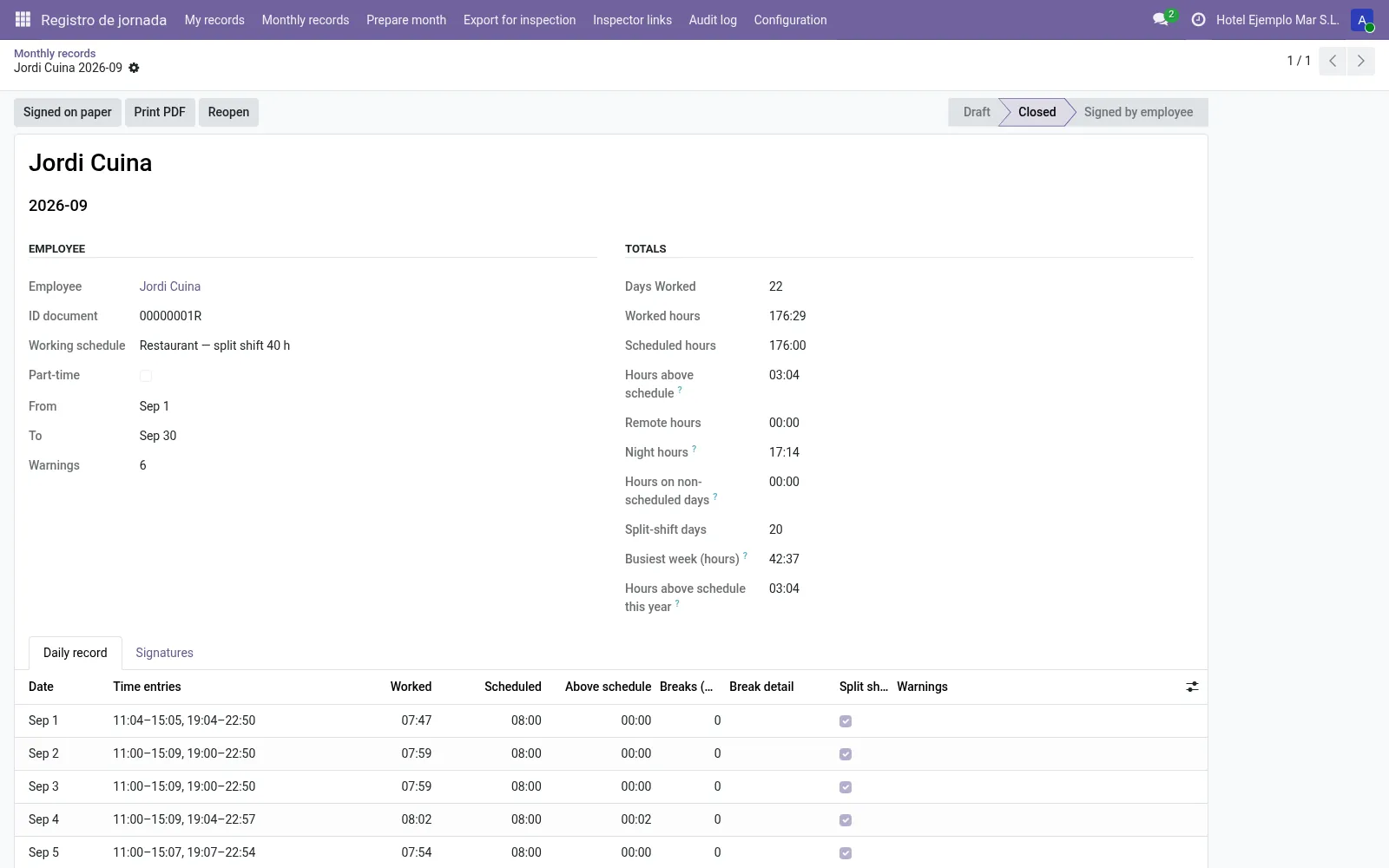Viewport: 1389px width, 868px height.
Task: Open the activities clock icon
Action: (x=1198, y=19)
